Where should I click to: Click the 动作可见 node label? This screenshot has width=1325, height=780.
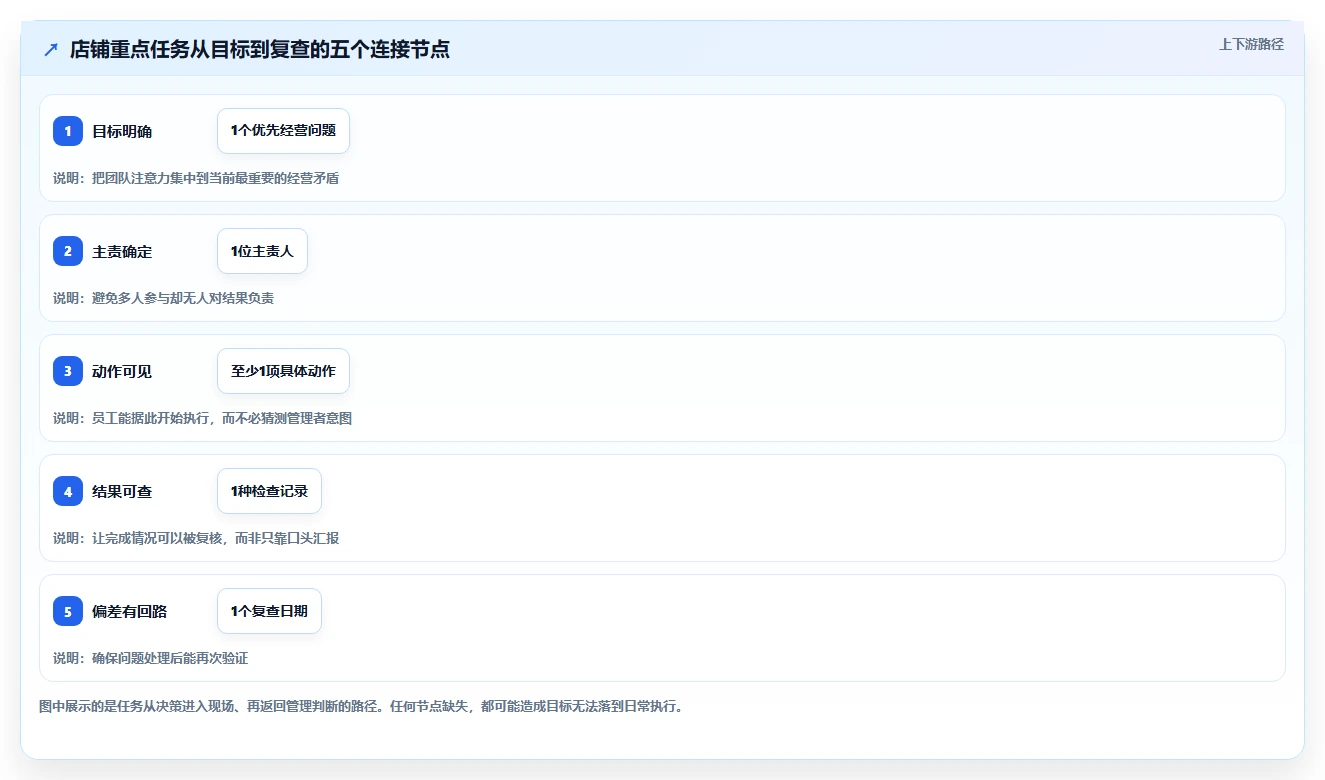click(122, 371)
